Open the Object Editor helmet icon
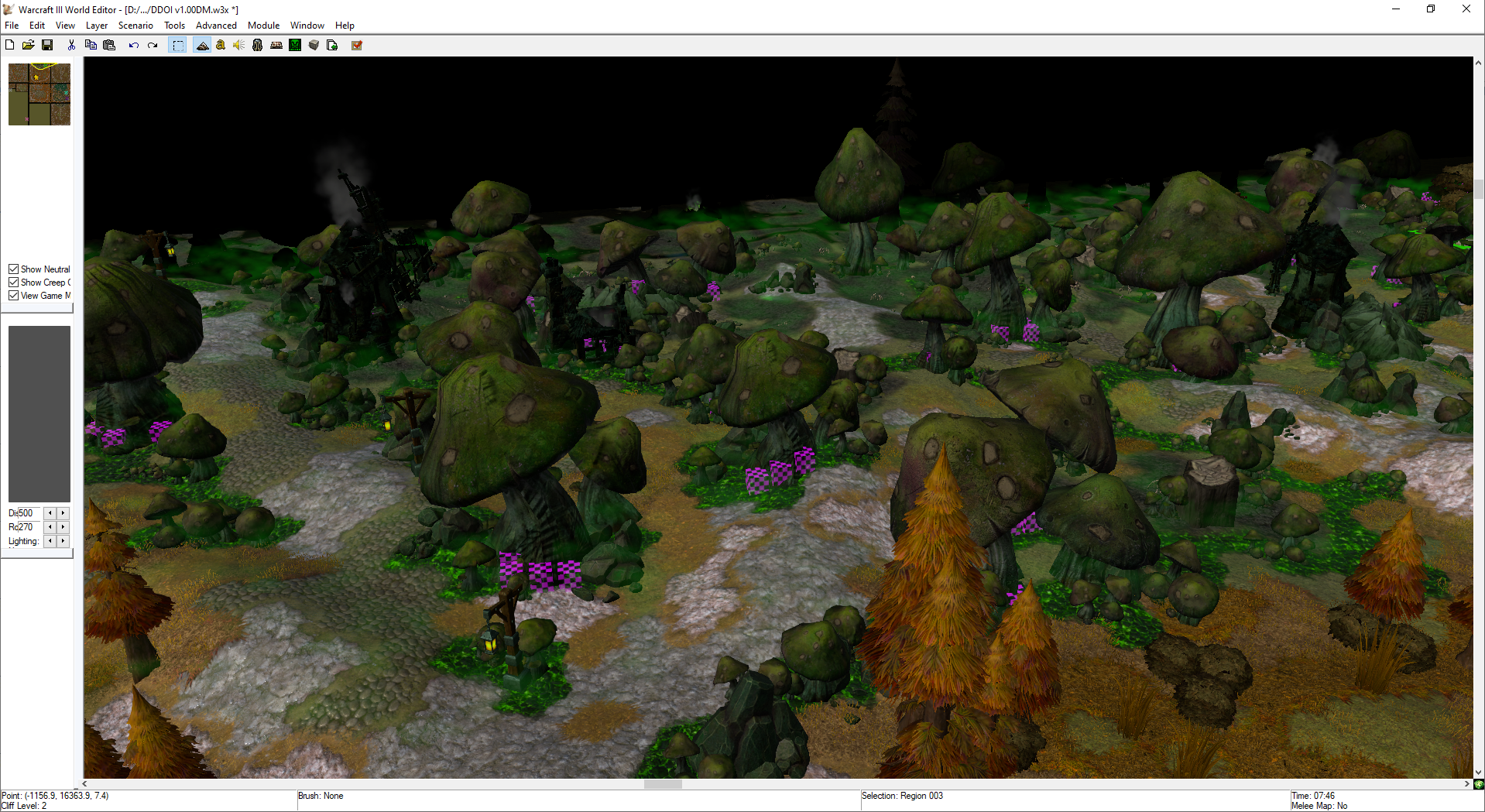Viewport: 1485px width, 812px height. tap(258, 45)
